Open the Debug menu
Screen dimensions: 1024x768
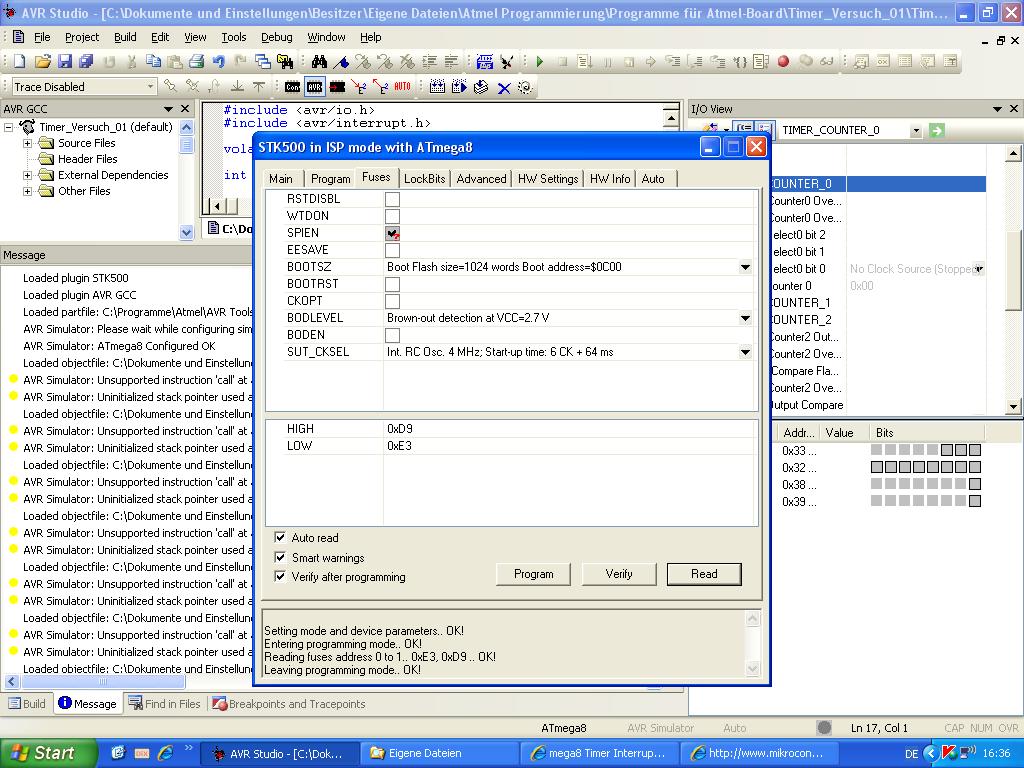[277, 37]
